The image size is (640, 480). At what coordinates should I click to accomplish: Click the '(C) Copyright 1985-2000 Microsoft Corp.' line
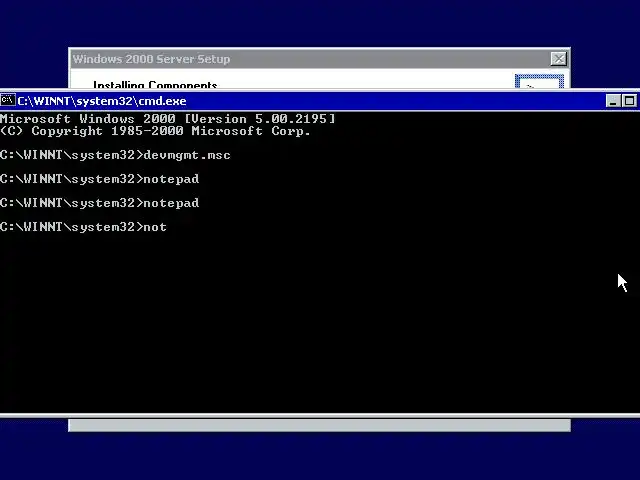click(x=156, y=131)
